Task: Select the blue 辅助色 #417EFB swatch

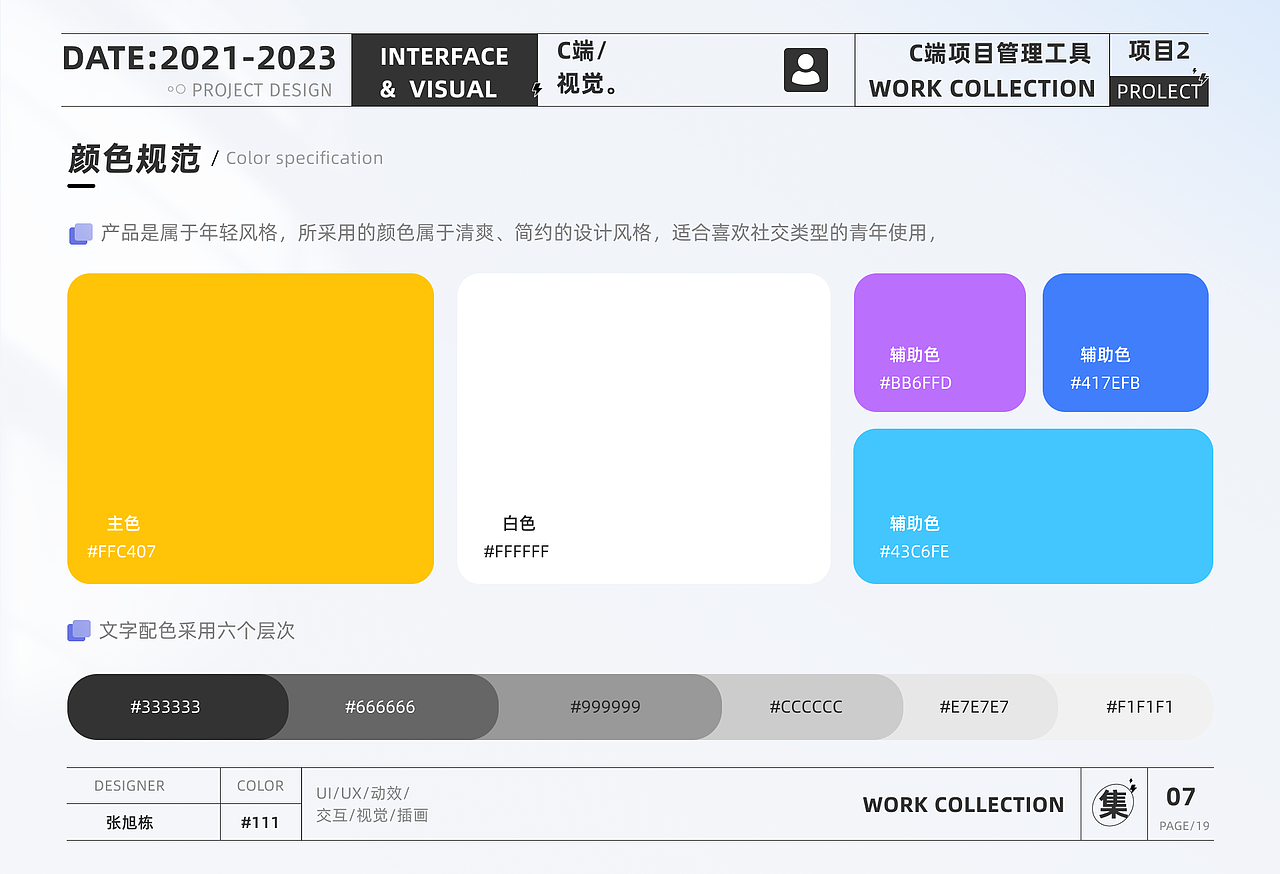Action: click(x=1125, y=342)
